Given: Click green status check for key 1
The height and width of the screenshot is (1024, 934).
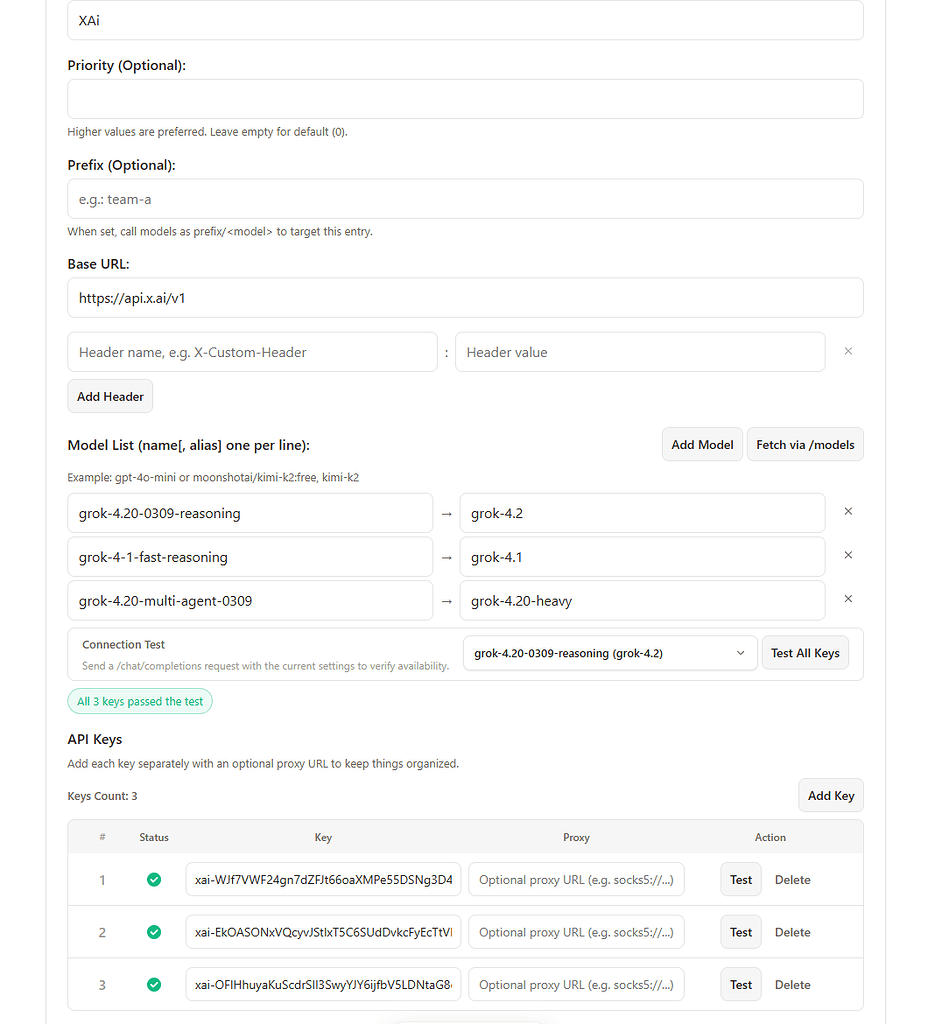Looking at the screenshot, I should coord(154,880).
